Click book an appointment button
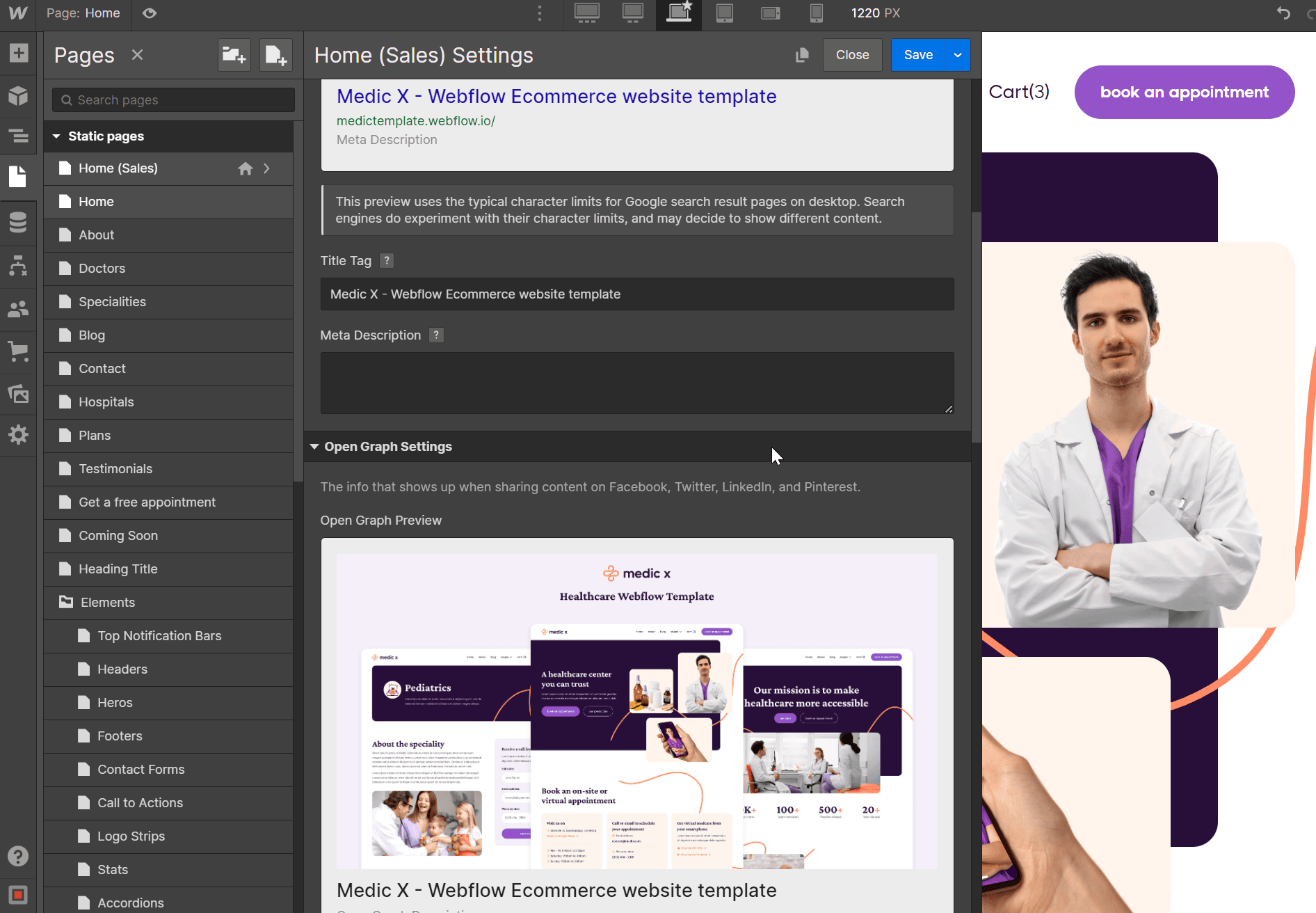Image resolution: width=1316 pixels, height=913 pixels. point(1184,92)
